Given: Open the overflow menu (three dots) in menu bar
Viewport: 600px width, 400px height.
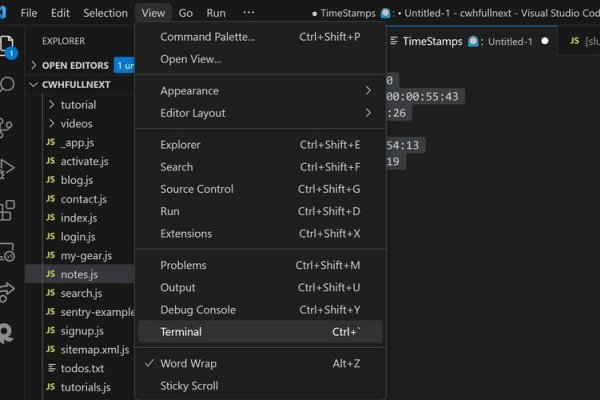Looking at the screenshot, I should point(249,13).
